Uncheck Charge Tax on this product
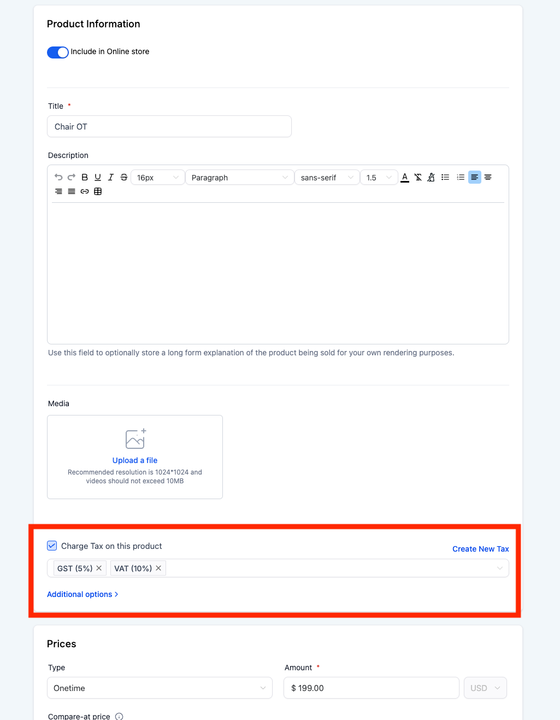 tap(52, 546)
